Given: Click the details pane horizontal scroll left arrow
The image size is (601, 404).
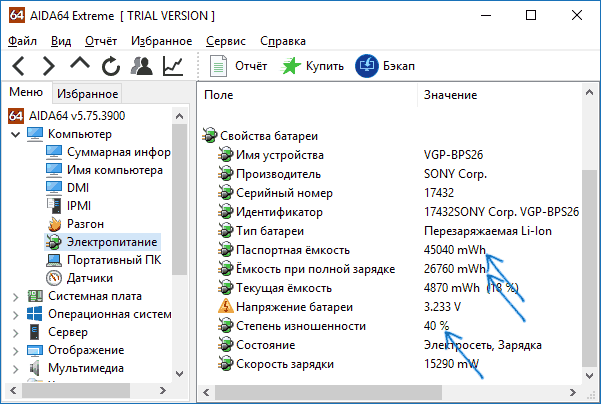Looking at the screenshot, I should pyautogui.click(x=206, y=393).
